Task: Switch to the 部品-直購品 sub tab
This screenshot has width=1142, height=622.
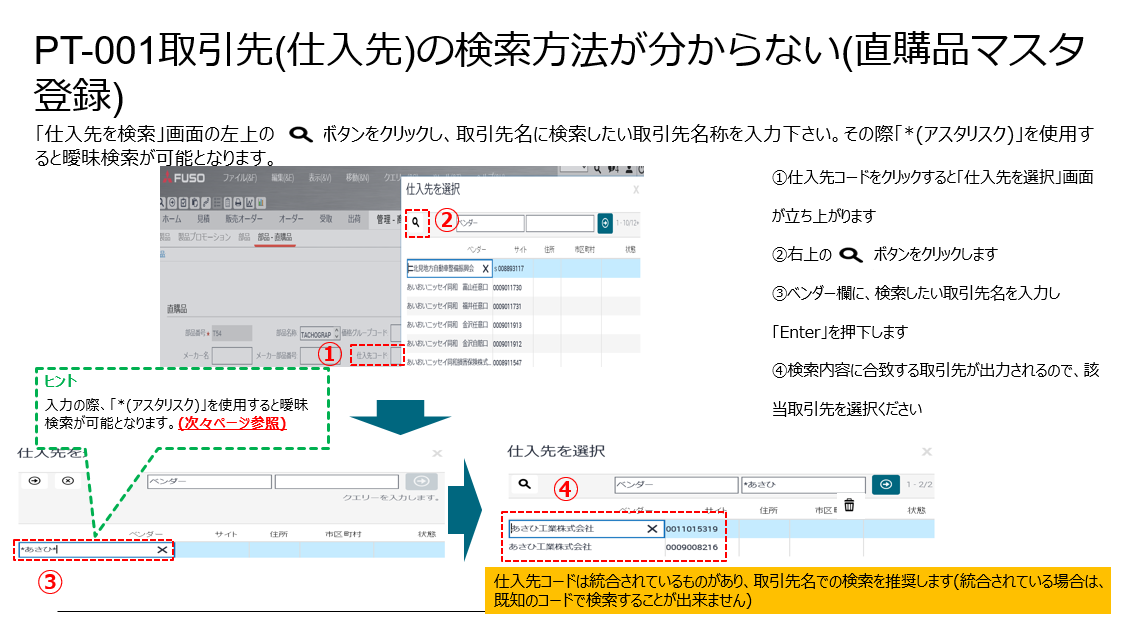Action: (x=275, y=237)
